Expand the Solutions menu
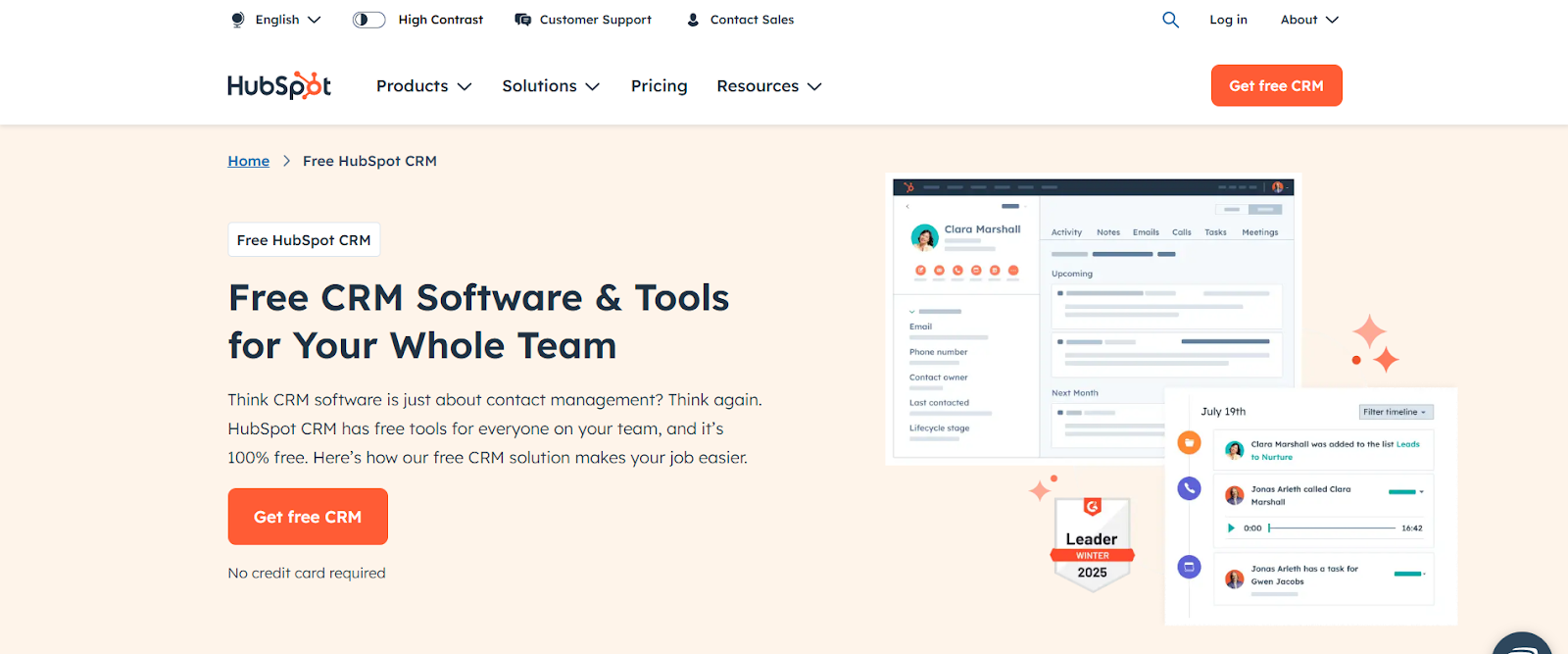The image size is (1568, 654). (x=551, y=86)
